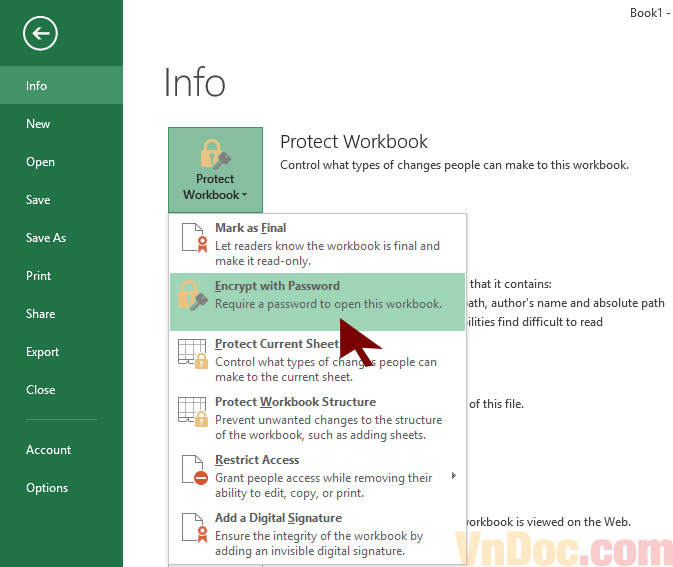Select the Info tab in sidebar
The height and width of the screenshot is (567, 673).
(61, 85)
